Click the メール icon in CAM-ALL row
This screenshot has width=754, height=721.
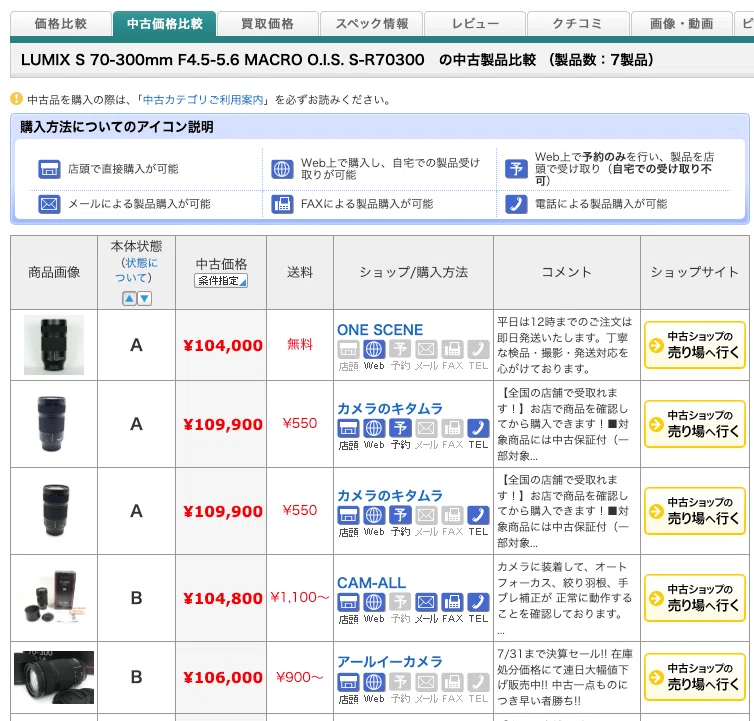coord(426,602)
